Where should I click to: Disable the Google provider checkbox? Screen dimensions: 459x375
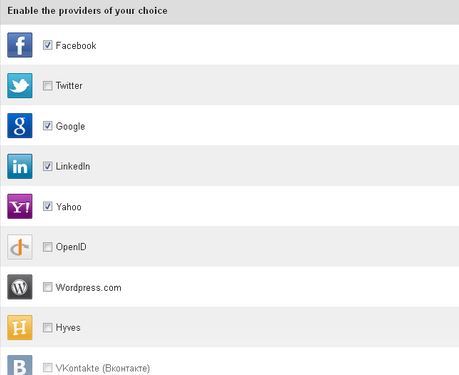click(48, 126)
